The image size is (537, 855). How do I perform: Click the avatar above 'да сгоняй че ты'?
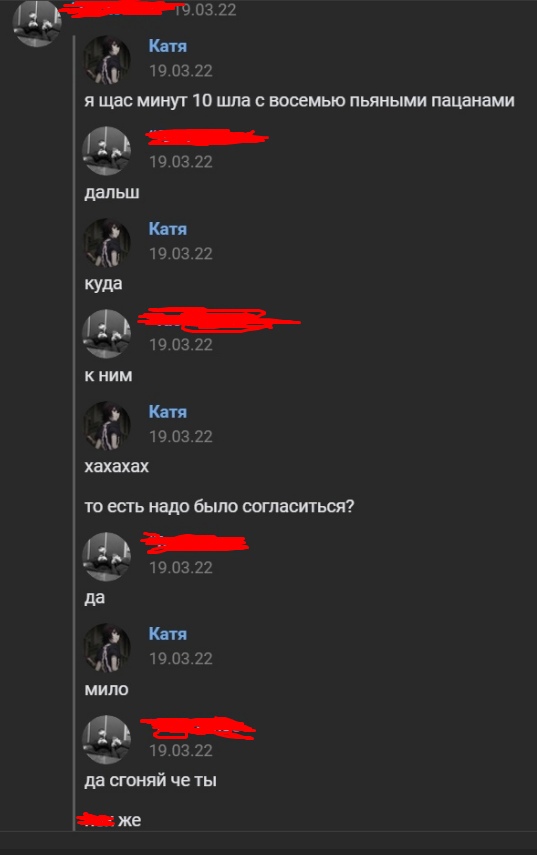click(x=106, y=739)
